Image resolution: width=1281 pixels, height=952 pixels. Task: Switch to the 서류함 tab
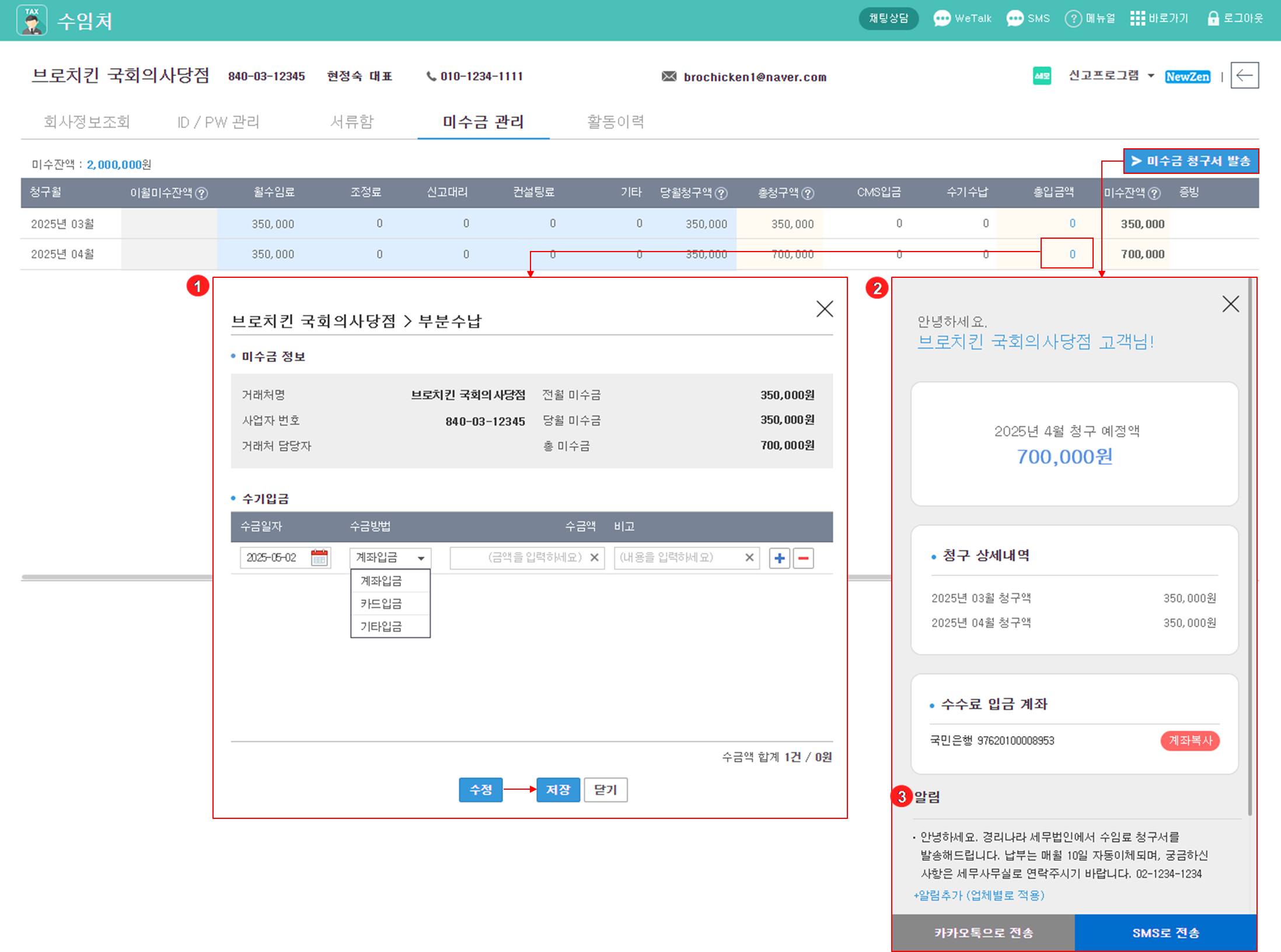(x=351, y=121)
